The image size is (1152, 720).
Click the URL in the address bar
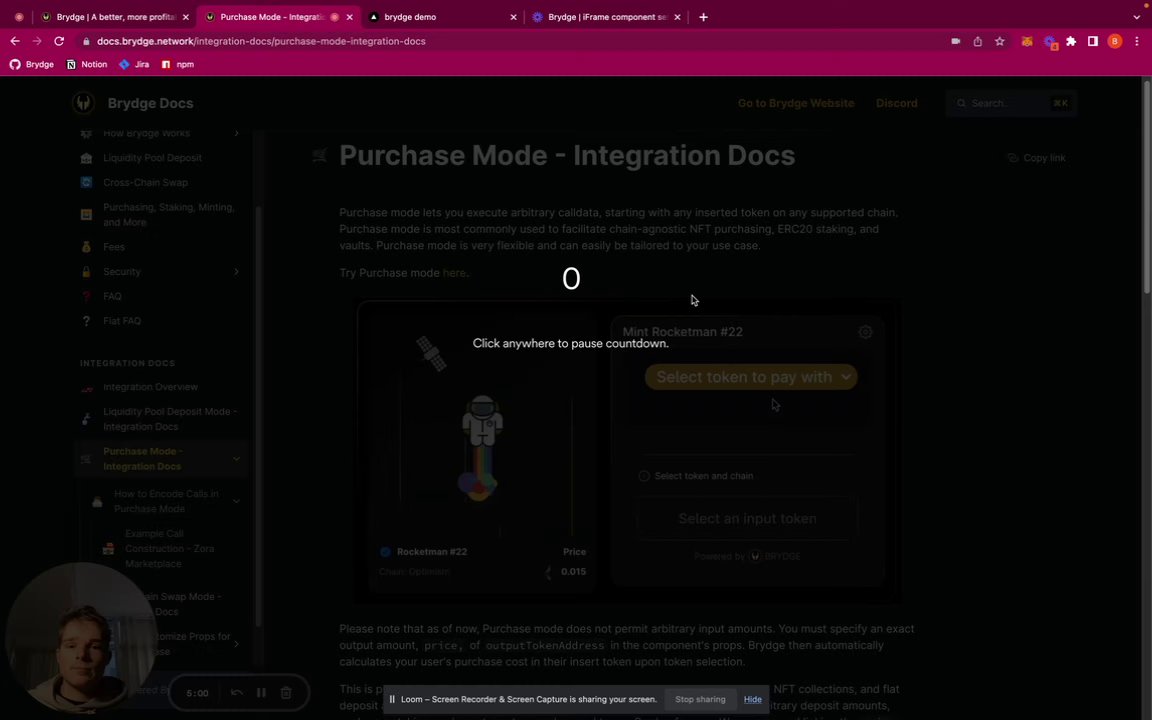pos(261,41)
